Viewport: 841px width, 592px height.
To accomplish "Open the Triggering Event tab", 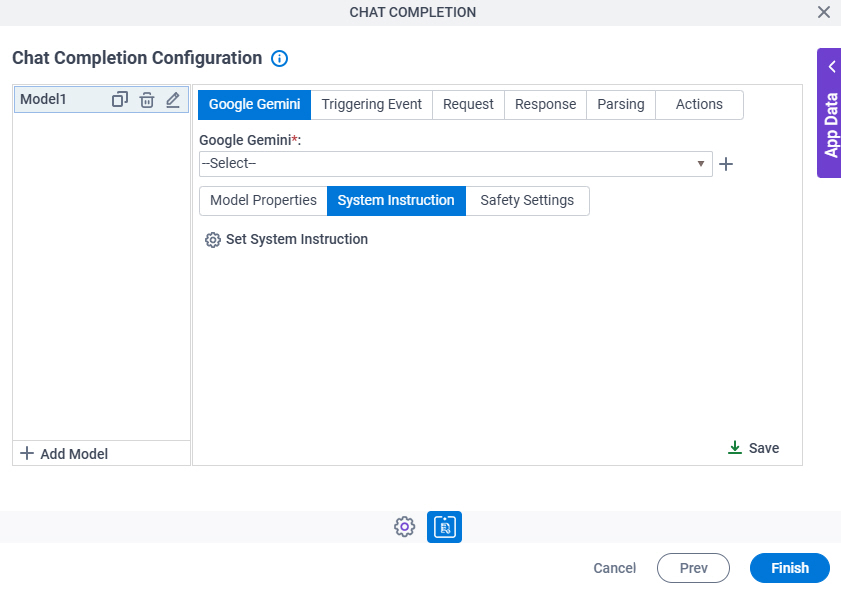I will point(371,105).
